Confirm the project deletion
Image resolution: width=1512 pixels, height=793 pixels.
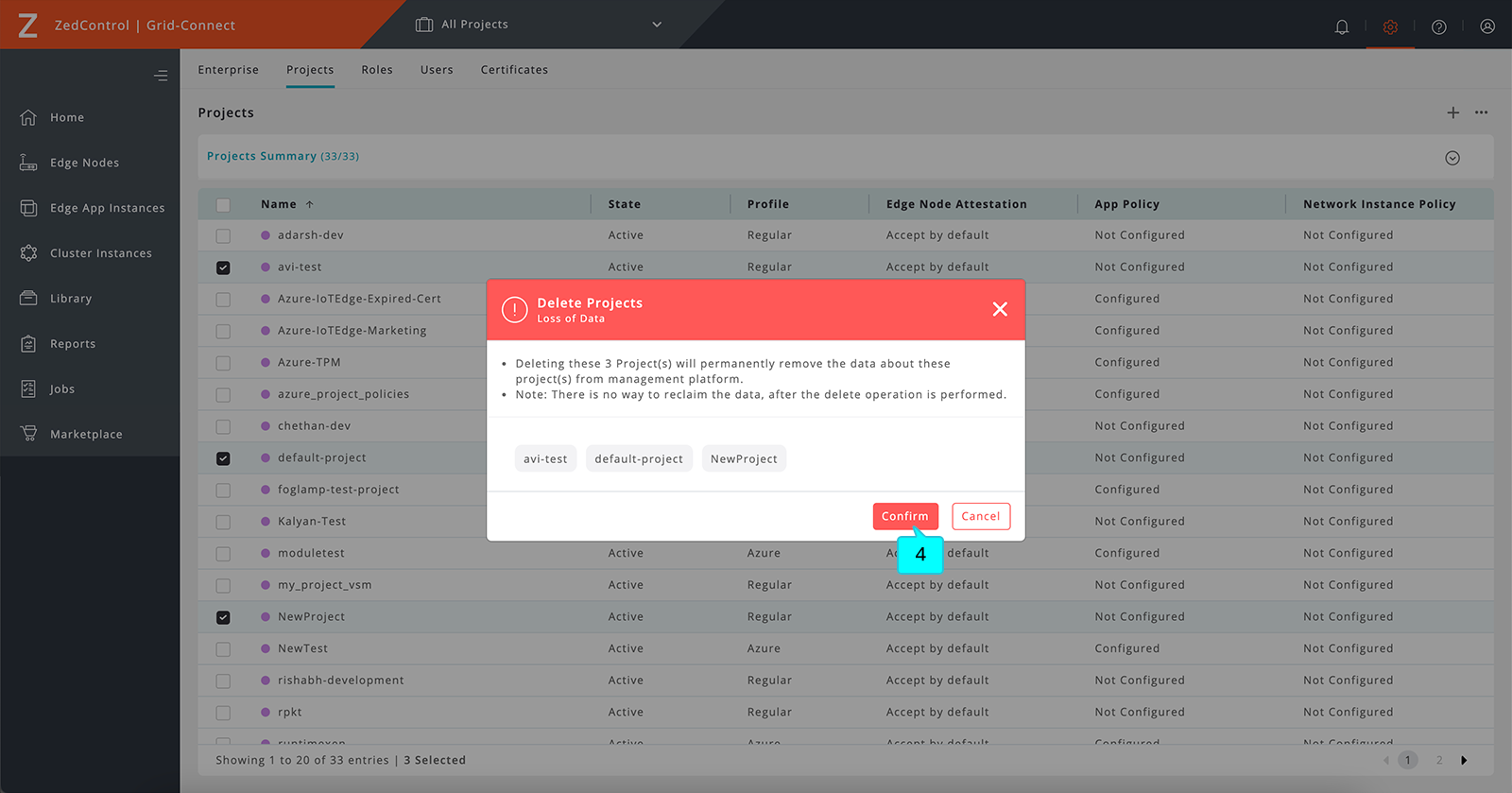click(x=905, y=516)
